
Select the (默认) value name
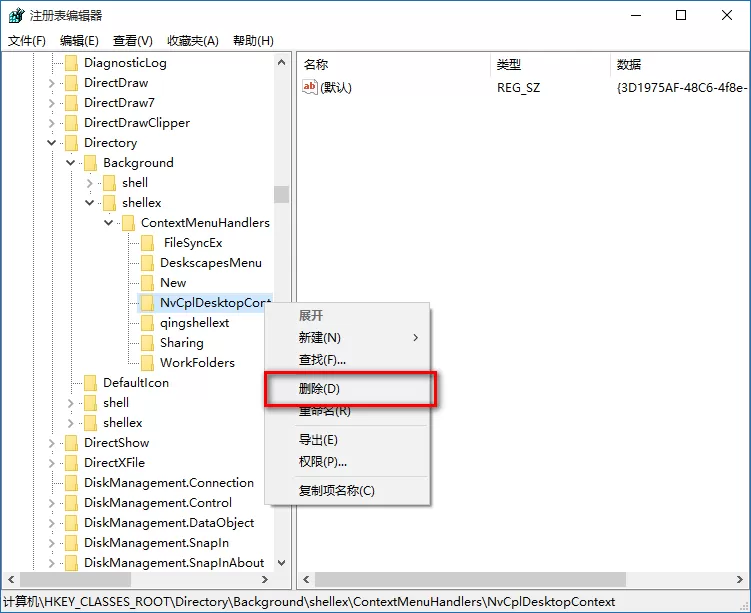pyautogui.click(x=336, y=88)
